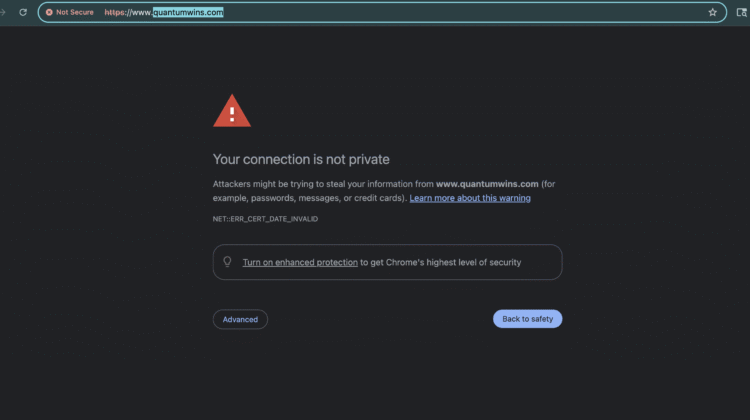The width and height of the screenshot is (750, 420).
Task: Open the Learn more about this warning link
Action: pyautogui.click(x=470, y=198)
